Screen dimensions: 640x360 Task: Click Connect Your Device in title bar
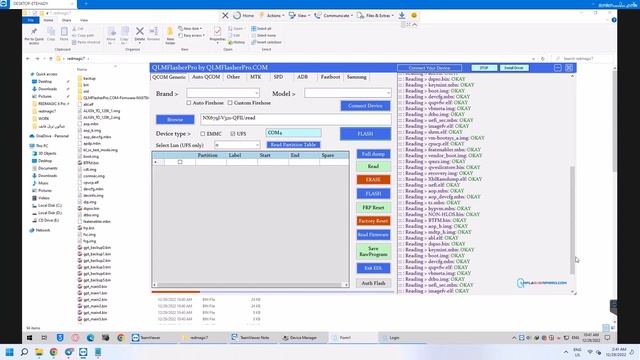tap(429, 68)
